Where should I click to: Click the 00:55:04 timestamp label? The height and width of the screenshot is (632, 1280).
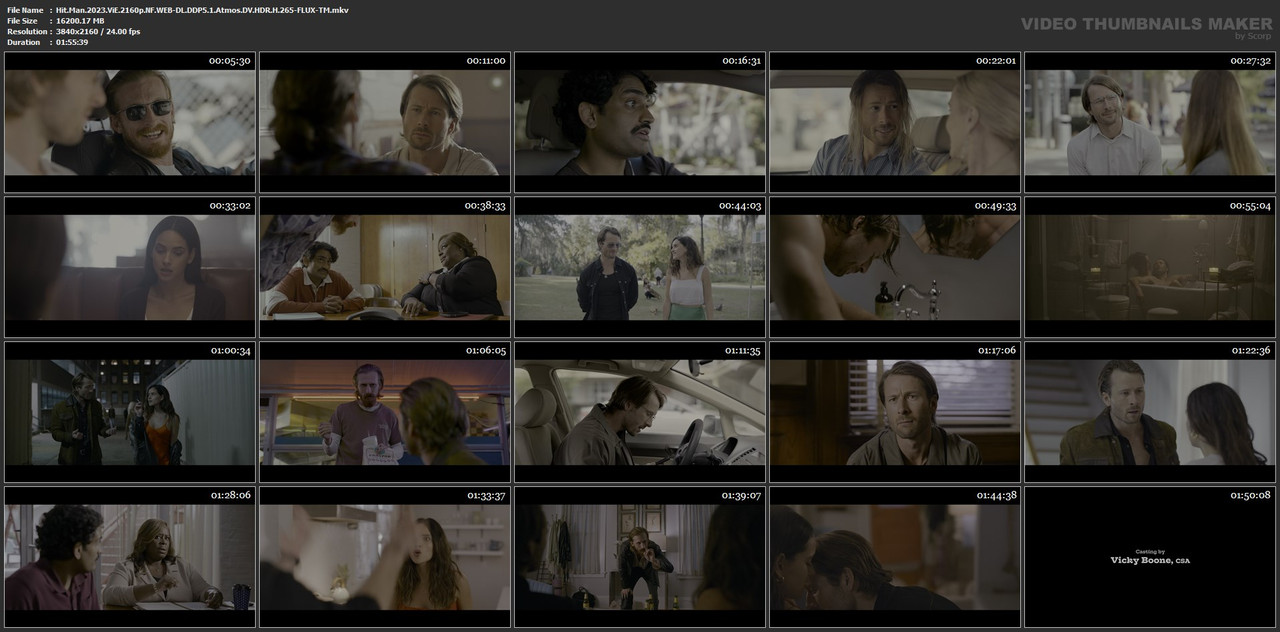[x=1250, y=206]
